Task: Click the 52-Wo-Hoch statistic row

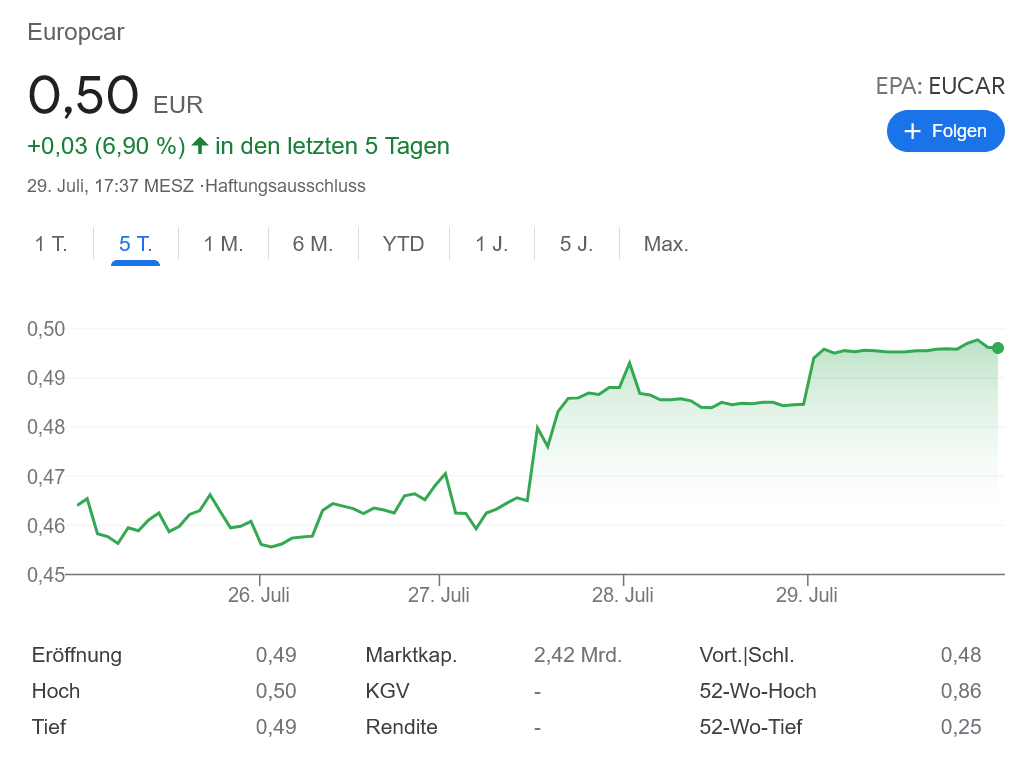Action: coord(840,691)
